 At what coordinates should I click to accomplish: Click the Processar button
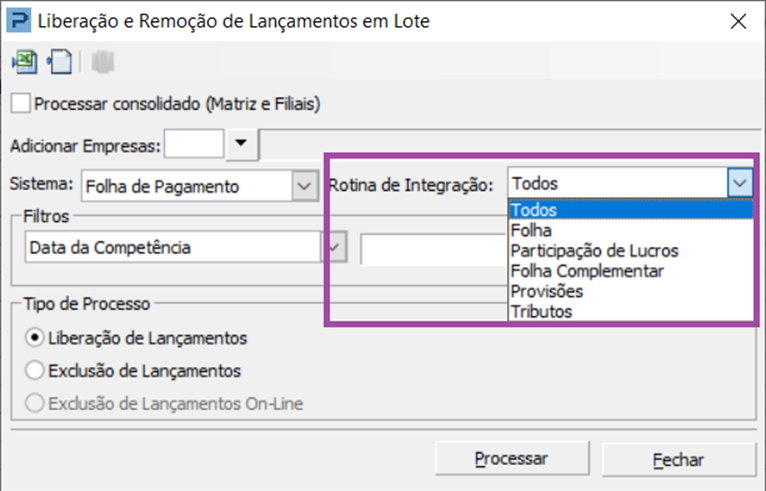(x=512, y=458)
